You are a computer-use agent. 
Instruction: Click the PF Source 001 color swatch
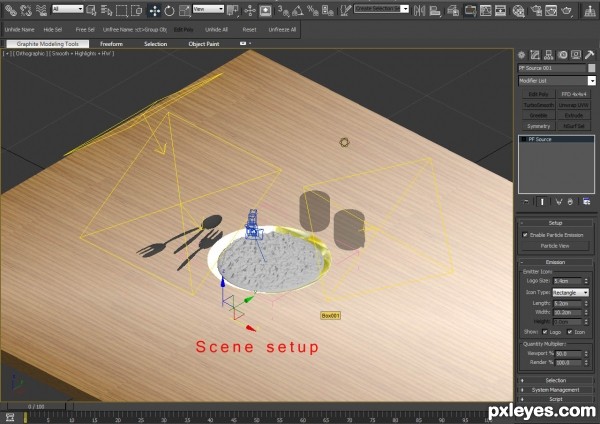[x=592, y=68]
